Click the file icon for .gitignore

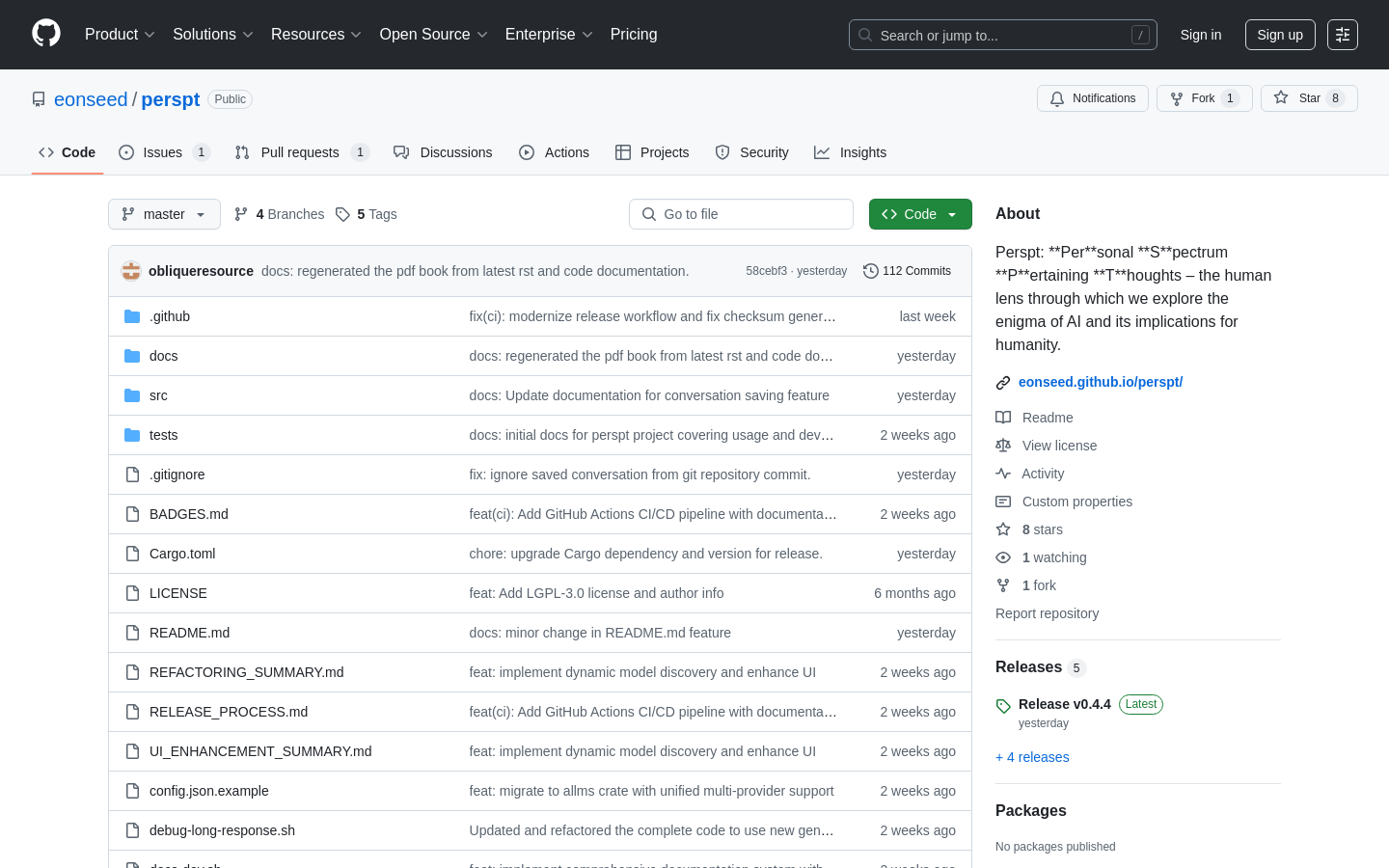pyautogui.click(x=132, y=475)
